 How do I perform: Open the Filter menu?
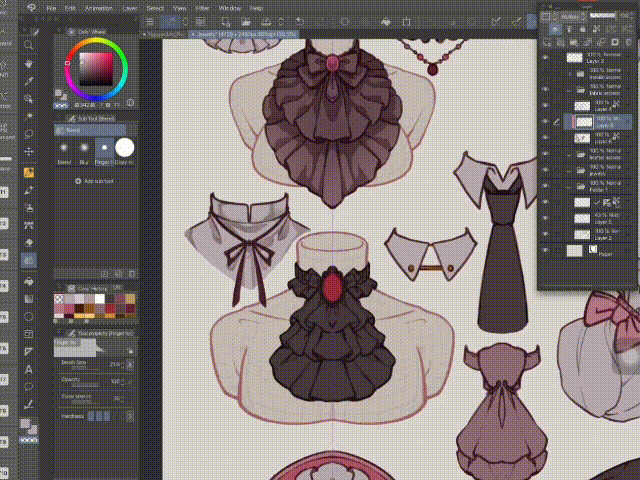click(x=203, y=7)
